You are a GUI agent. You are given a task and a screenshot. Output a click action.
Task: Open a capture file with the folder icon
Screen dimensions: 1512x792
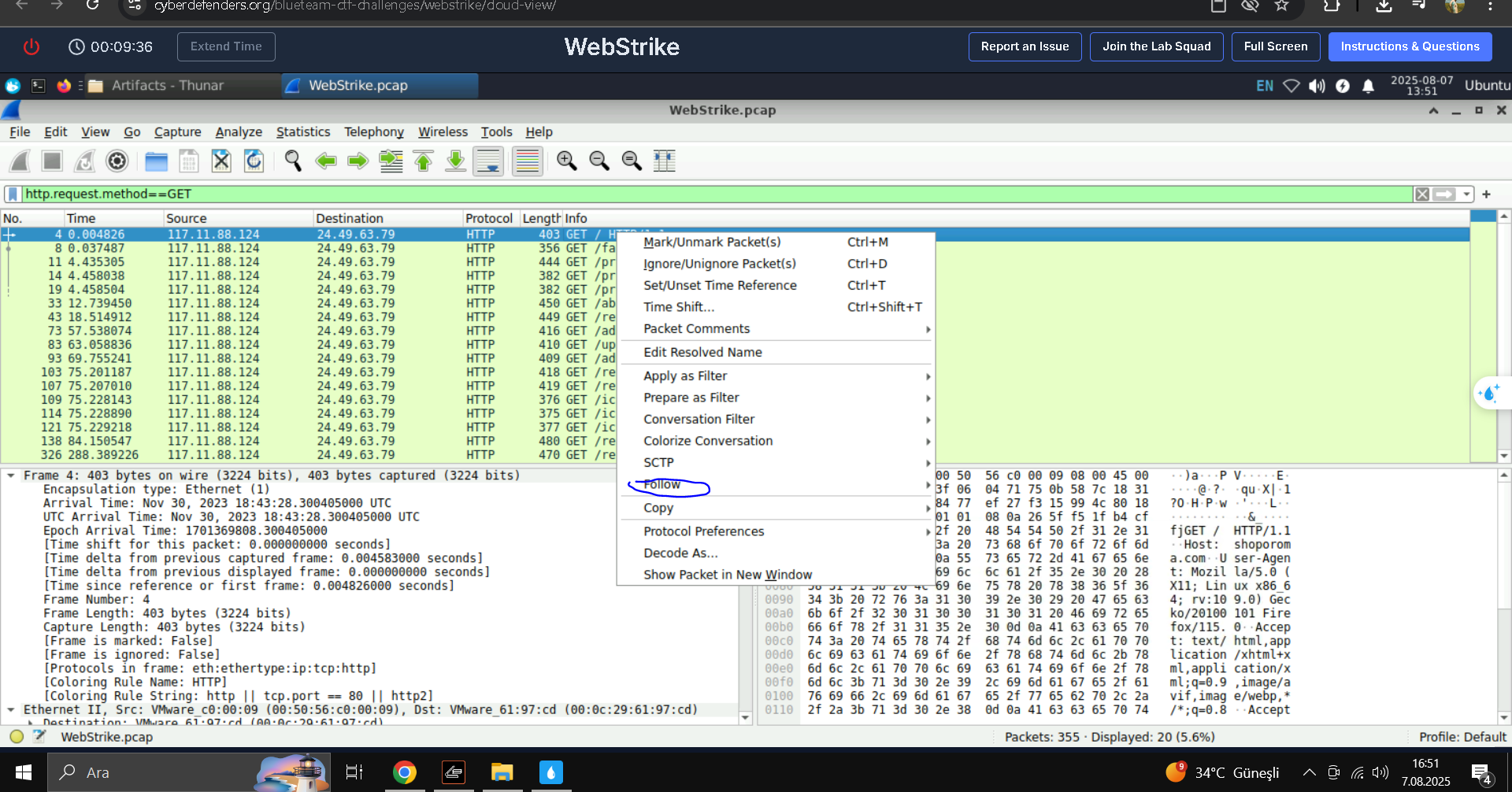pos(157,161)
